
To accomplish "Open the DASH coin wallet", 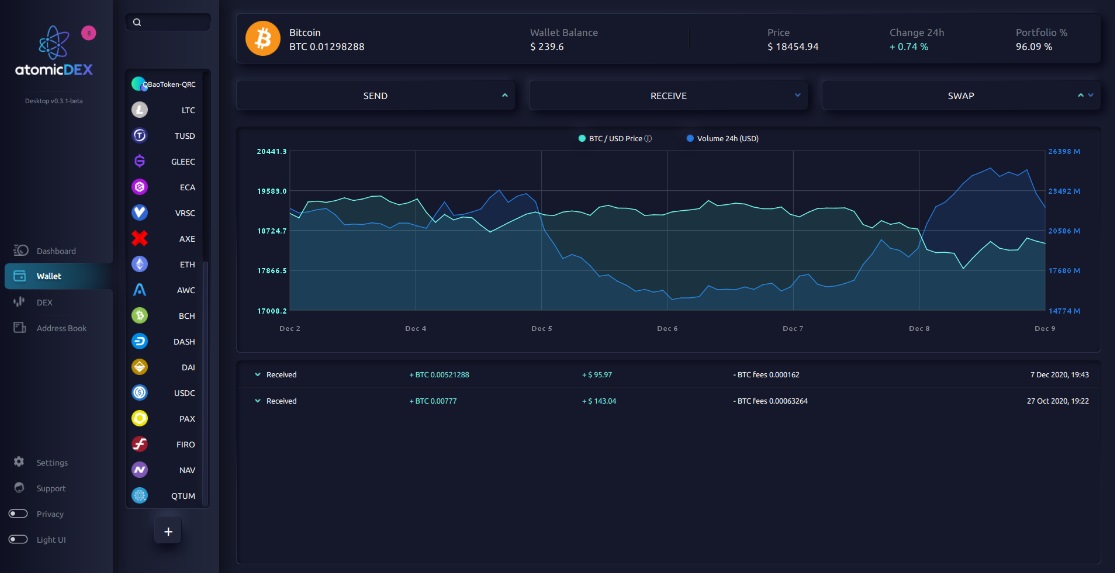I will tap(168, 342).
